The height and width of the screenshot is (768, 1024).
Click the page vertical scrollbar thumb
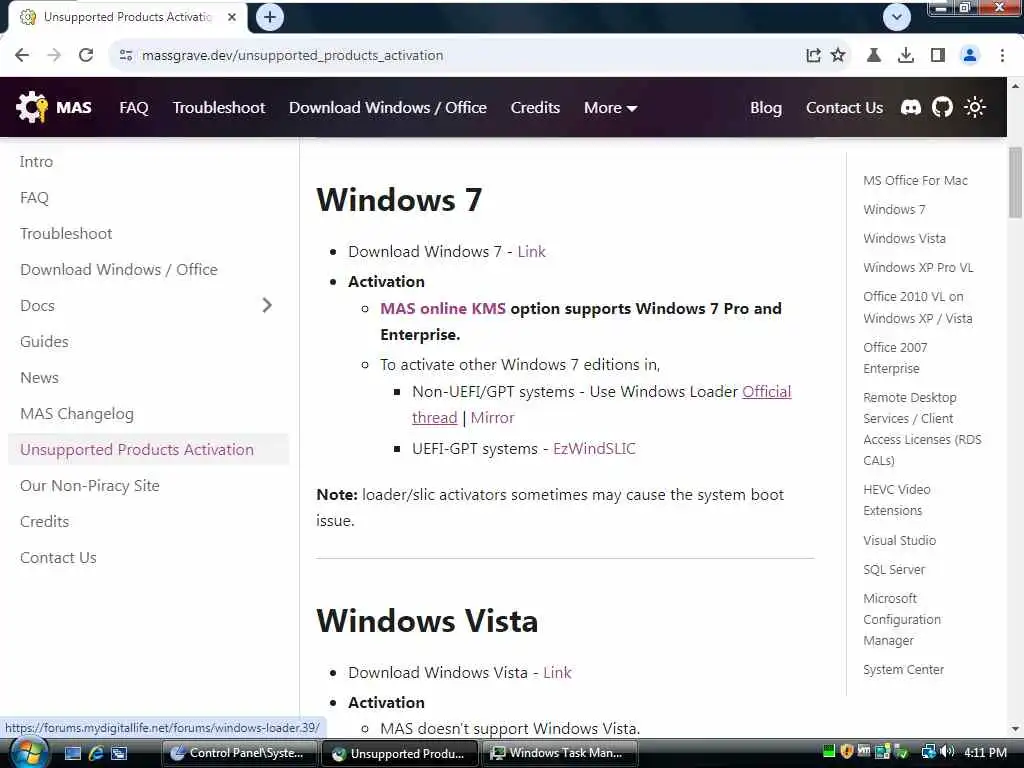(1015, 182)
